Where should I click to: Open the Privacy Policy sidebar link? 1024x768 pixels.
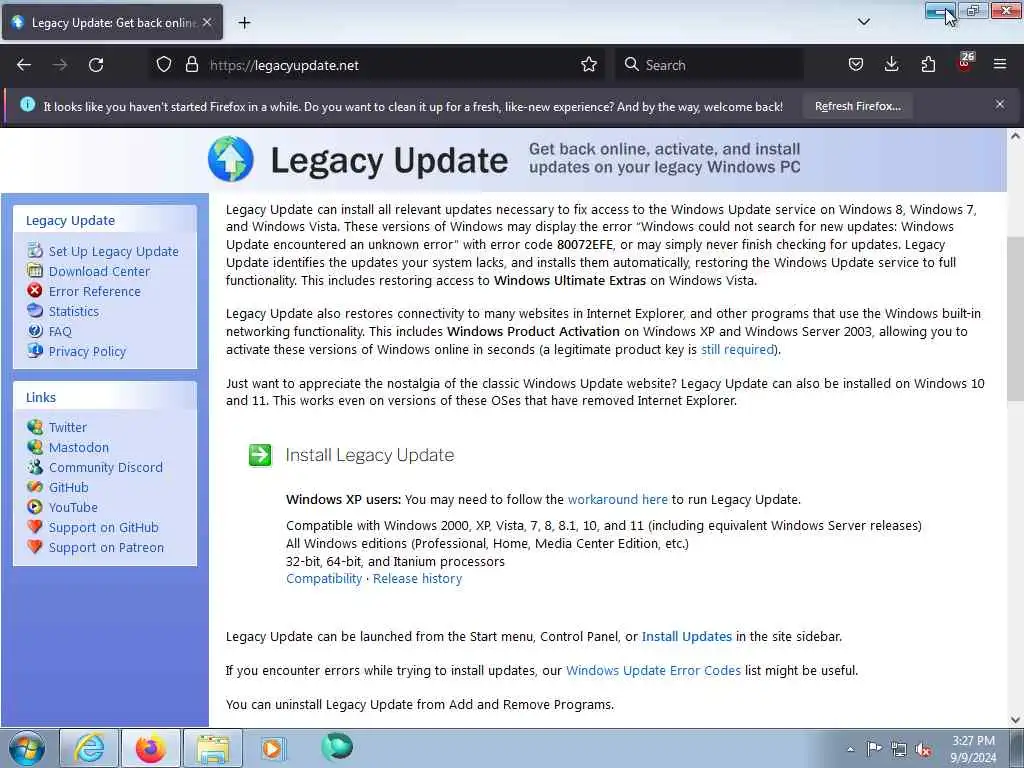88,351
